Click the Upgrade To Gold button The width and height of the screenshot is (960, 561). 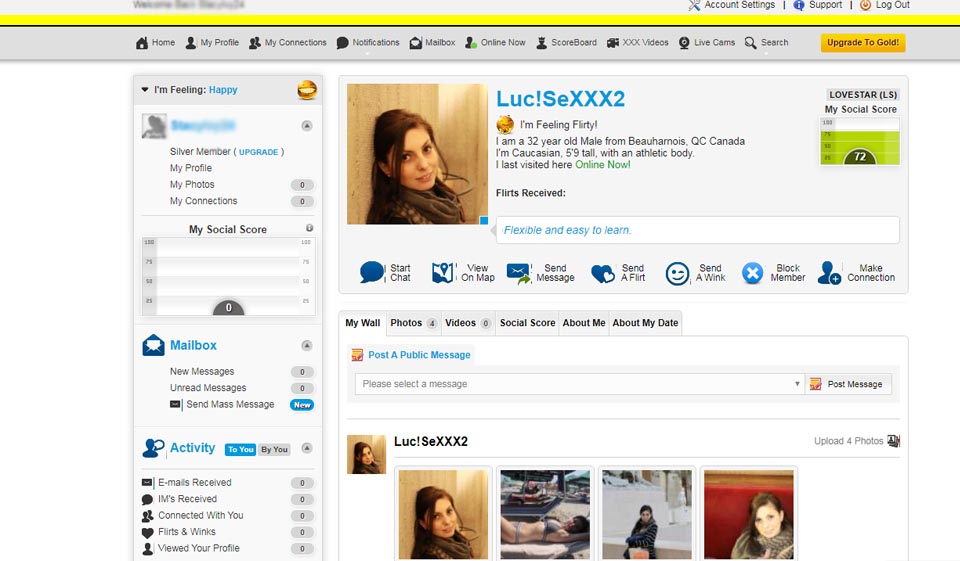pos(862,43)
